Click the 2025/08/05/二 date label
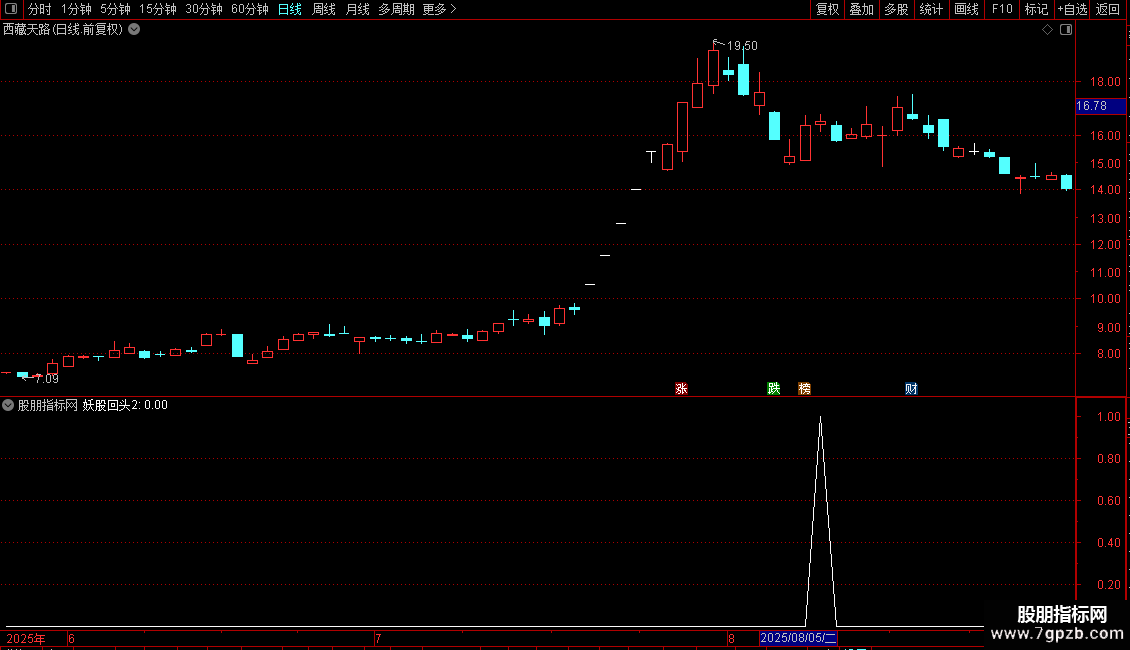Screen dimensions: 1130x650 pyautogui.click(x=798, y=638)
